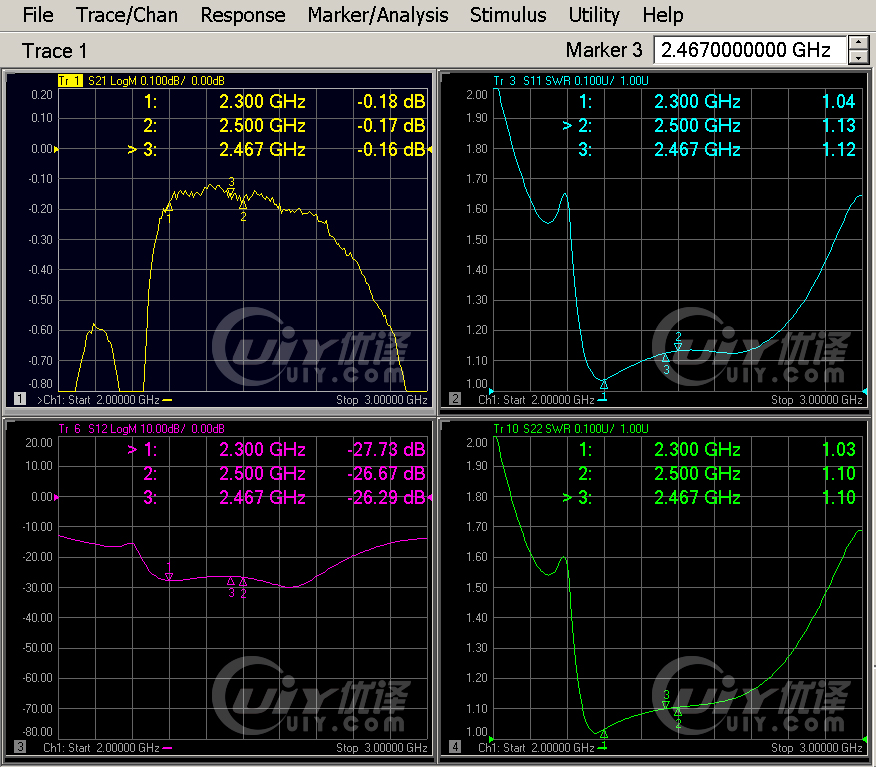Click S12 marker 2 reading -26.67 dB
The width and height of the screenshot is (876, 768).
[x=387, y=474]
